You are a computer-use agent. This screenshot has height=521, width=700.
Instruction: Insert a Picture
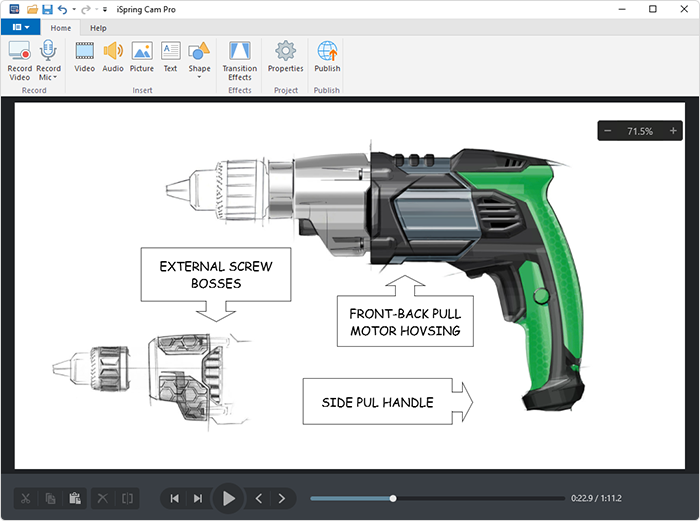(142, 56)
